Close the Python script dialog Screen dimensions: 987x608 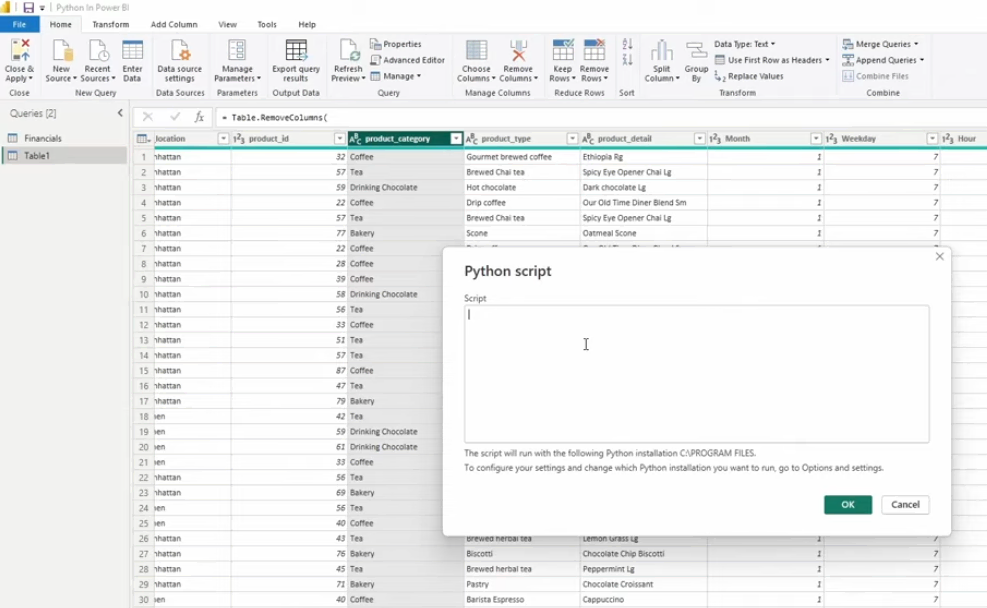click(939, 256)
